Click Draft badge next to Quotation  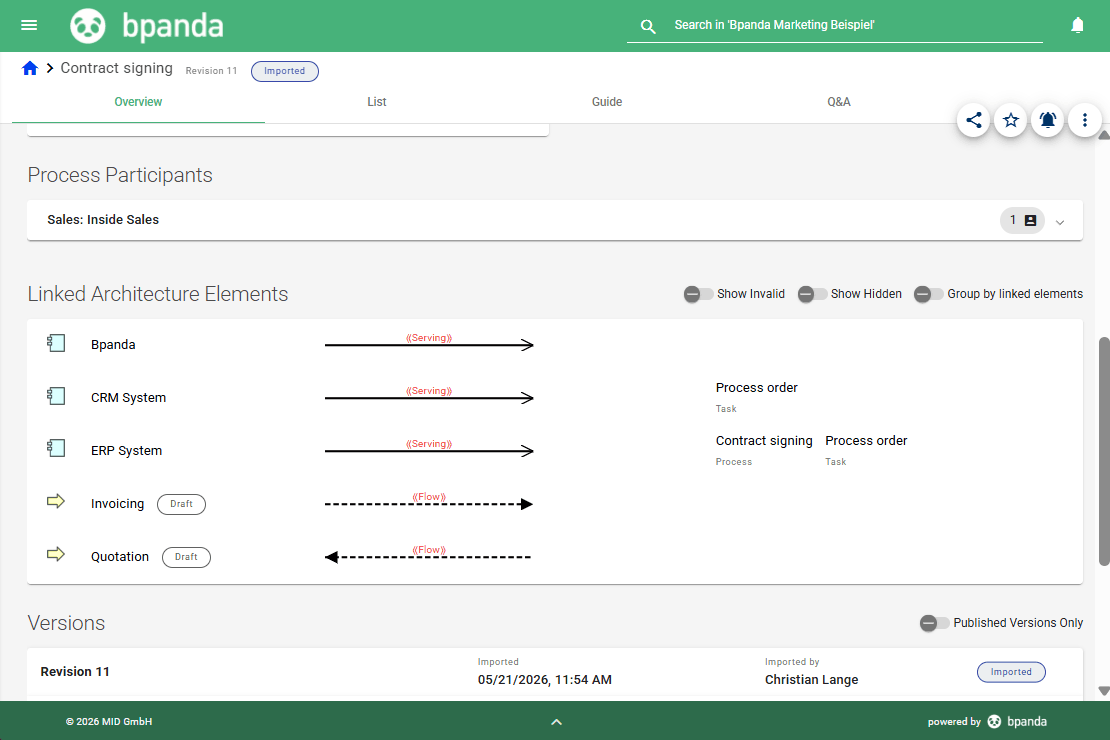coord(186,557)
